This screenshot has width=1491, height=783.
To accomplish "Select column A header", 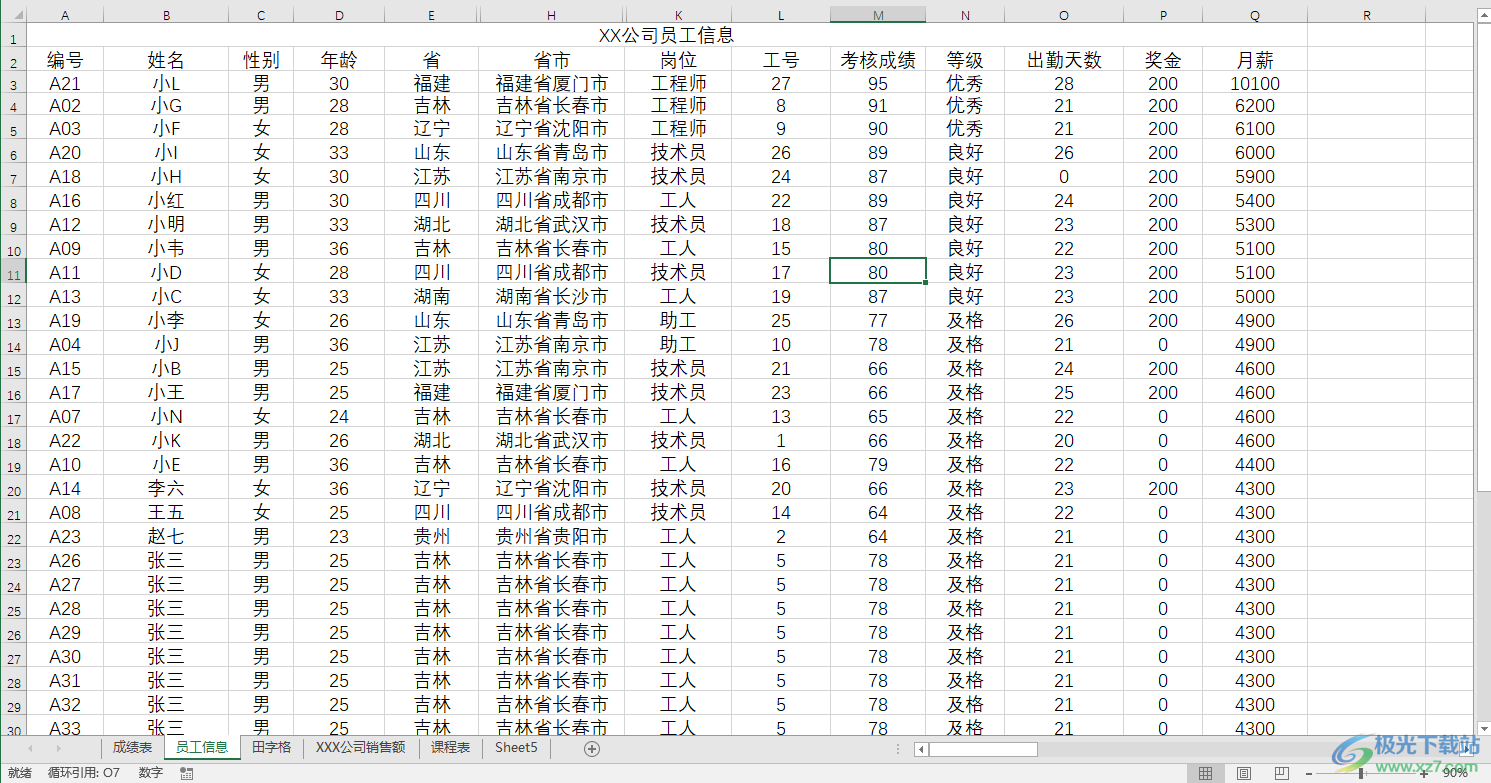I will (65, 15).
